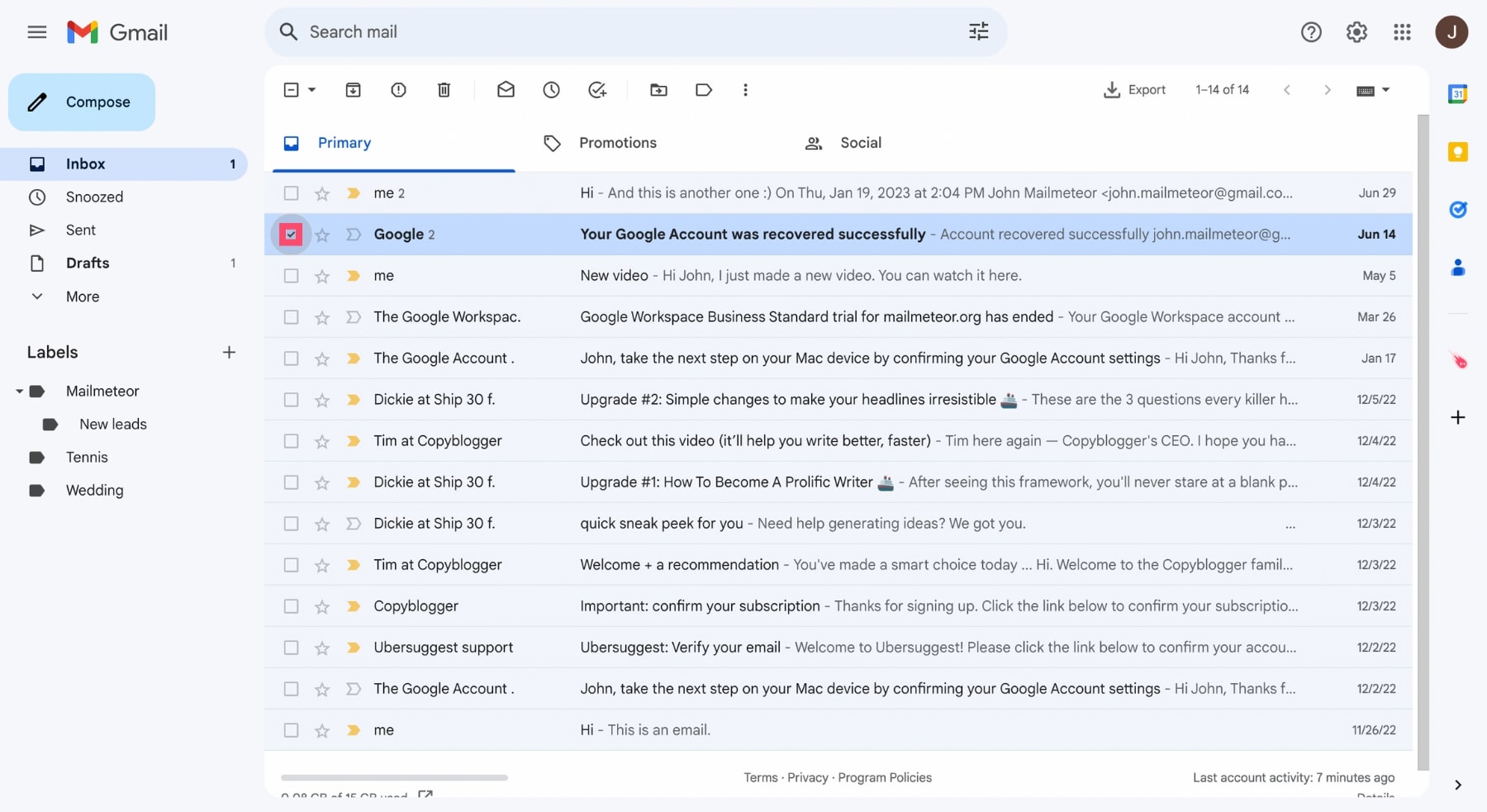
Task: Go to older emails page arrow
Action: point(1328,90)
